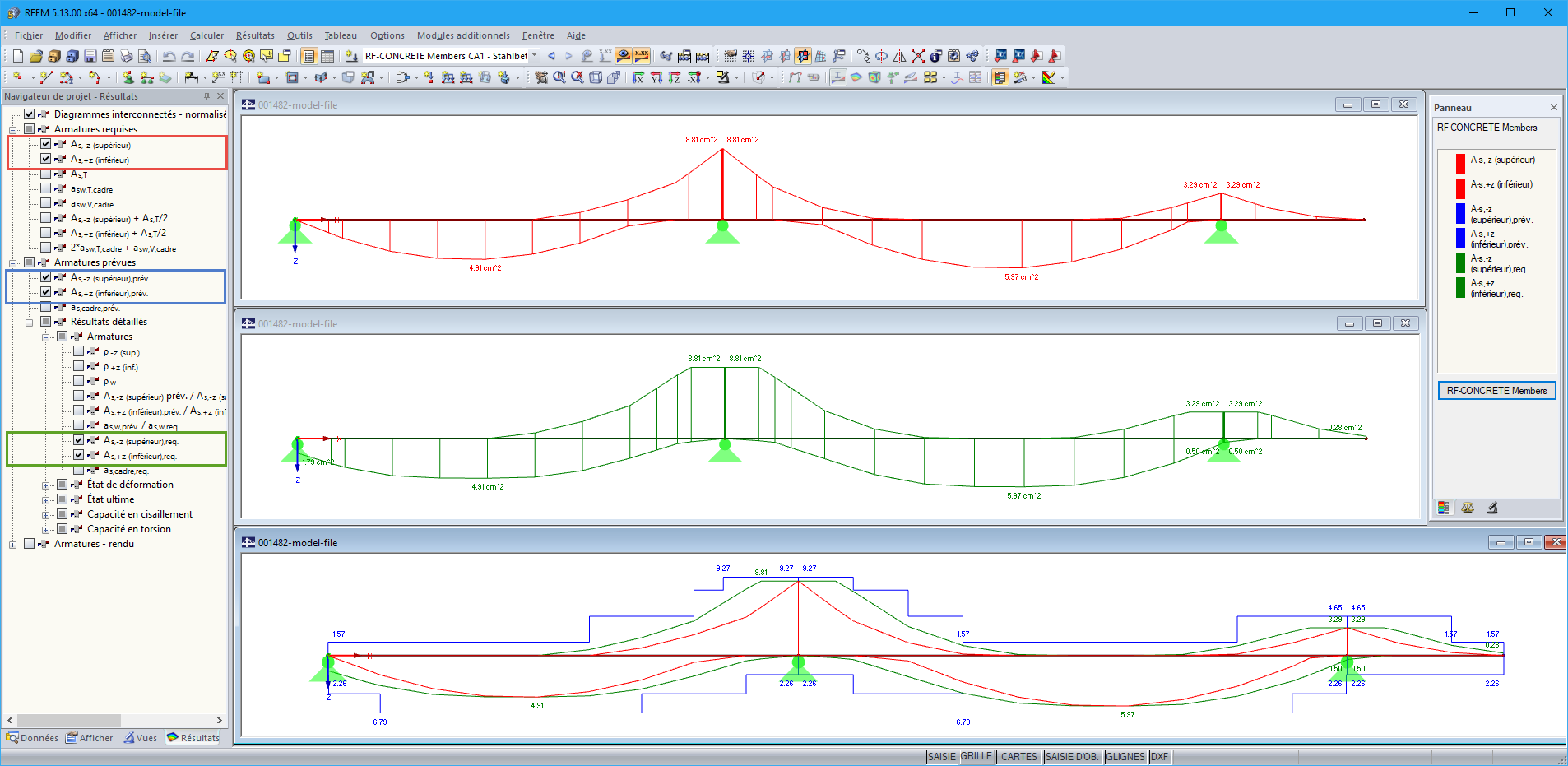Screen dimensions: 1568x766
Task: Save the model with the floppy disk icon
Action: 90,56
